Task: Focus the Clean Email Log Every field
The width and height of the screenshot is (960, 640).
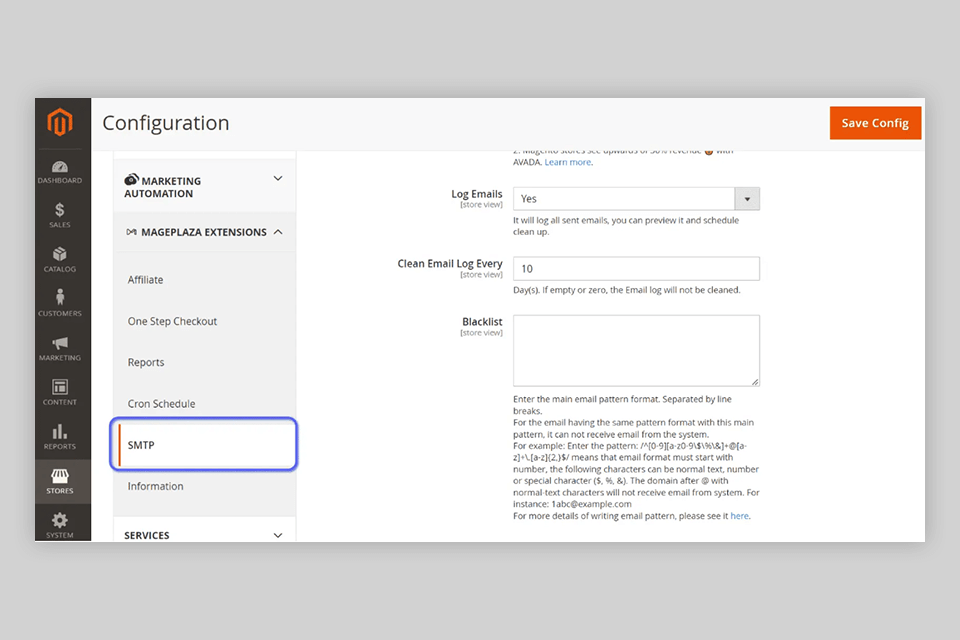Action: [x=636, y=269]
